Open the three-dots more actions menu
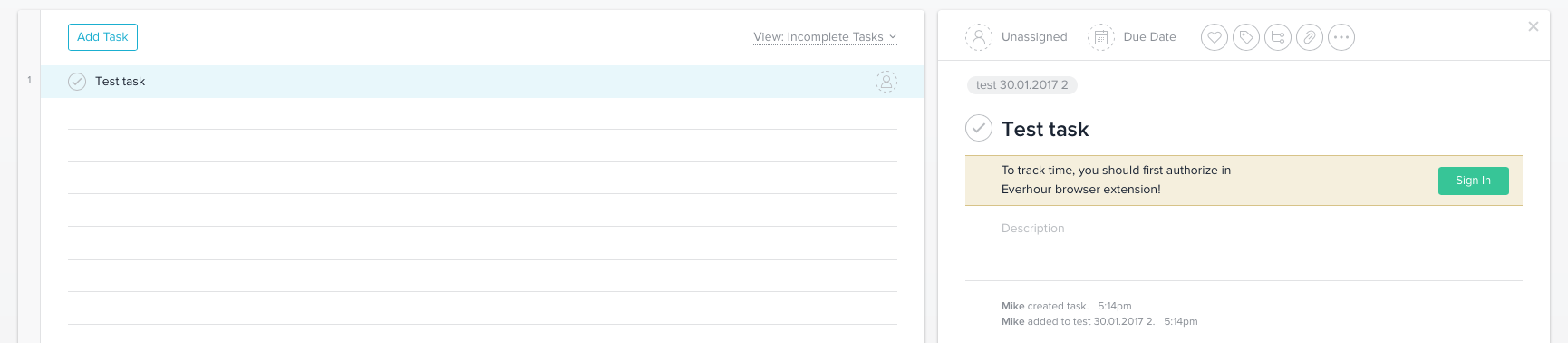Viewport: 1568px width, 343px height. [x=1341, y=37]
